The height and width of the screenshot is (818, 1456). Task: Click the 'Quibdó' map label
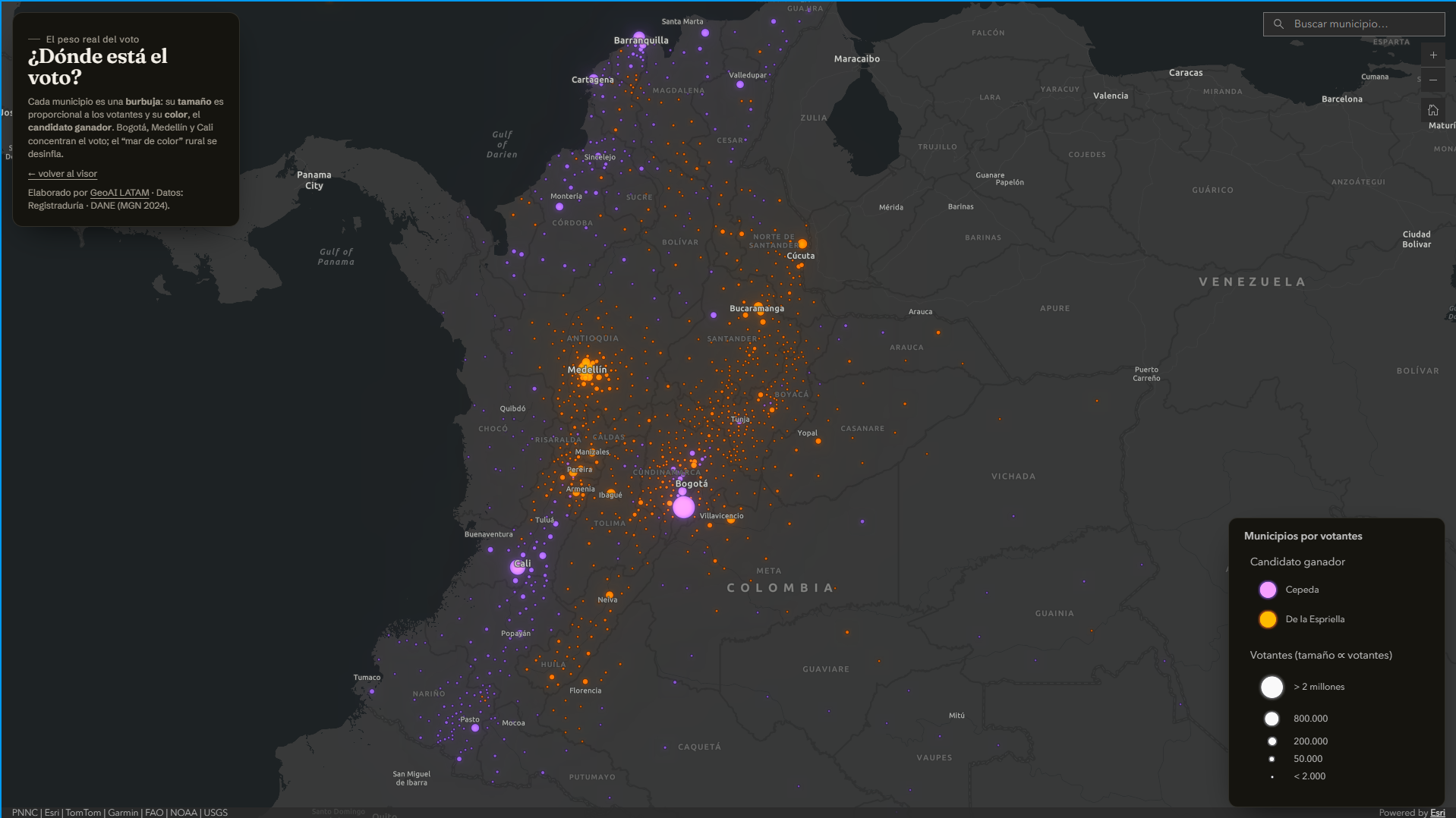[512, 409]
